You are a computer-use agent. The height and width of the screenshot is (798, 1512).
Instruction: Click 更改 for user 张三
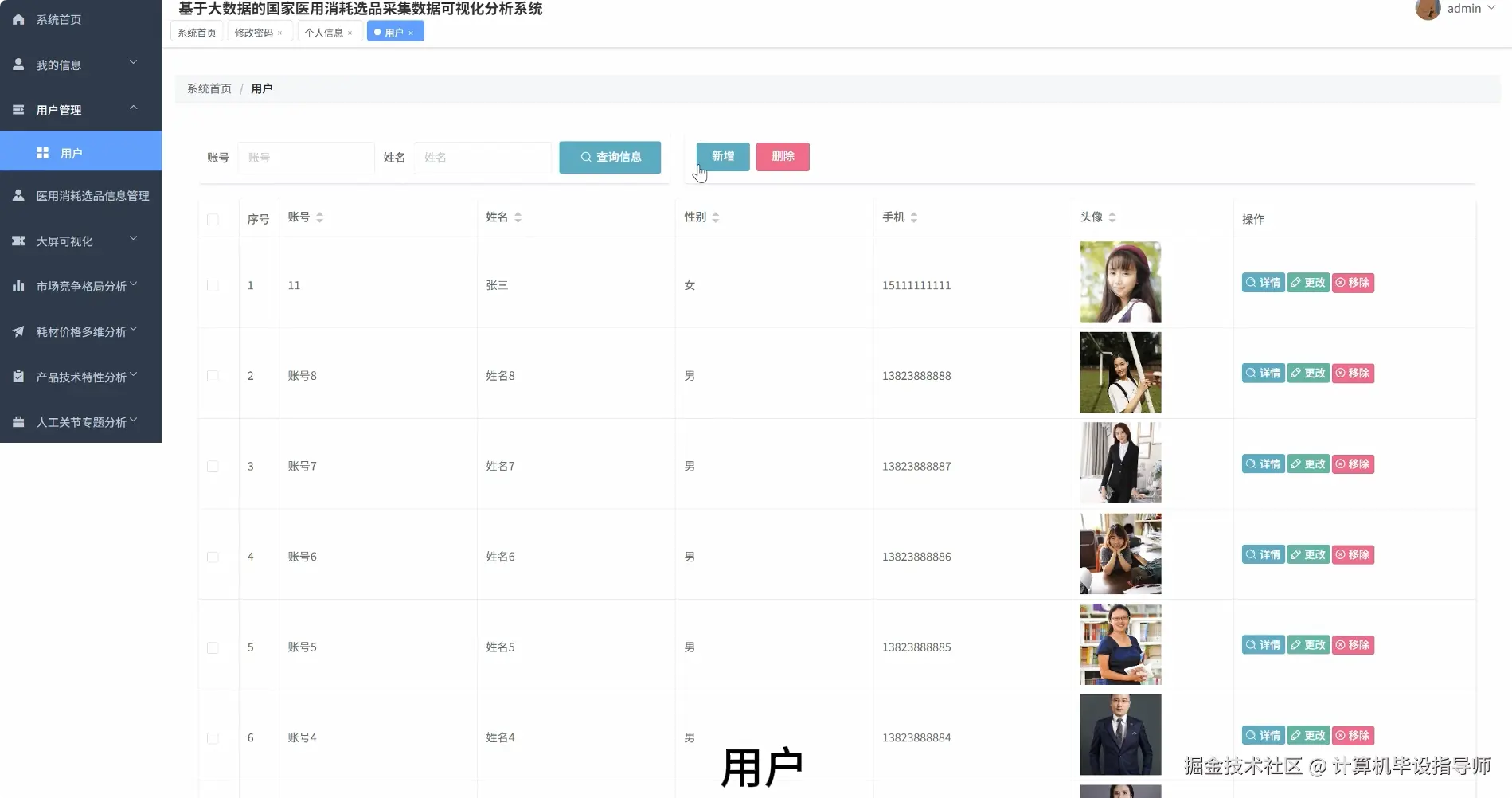(1308, 283)
